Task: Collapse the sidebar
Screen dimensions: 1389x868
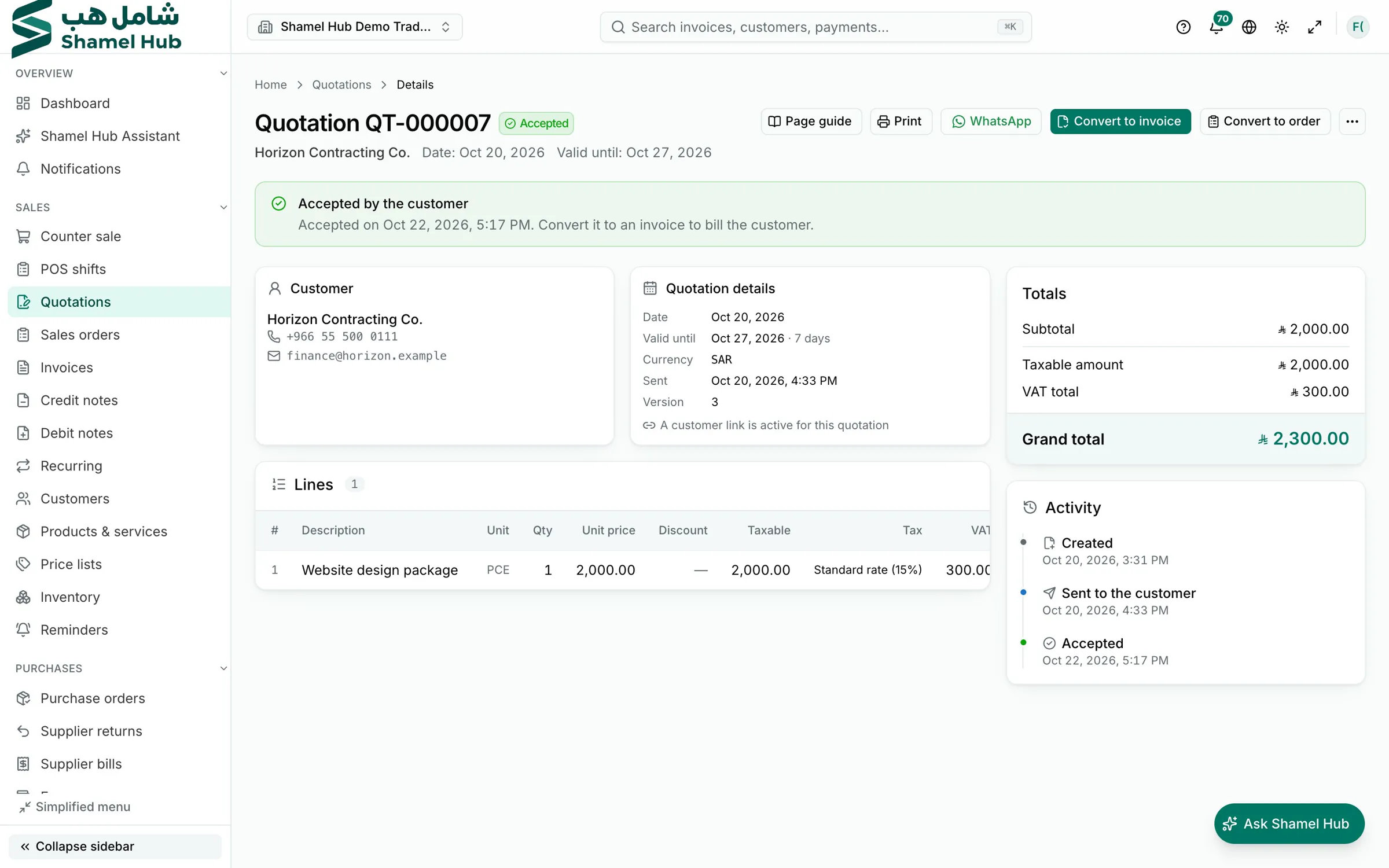Action: point(115,846)
